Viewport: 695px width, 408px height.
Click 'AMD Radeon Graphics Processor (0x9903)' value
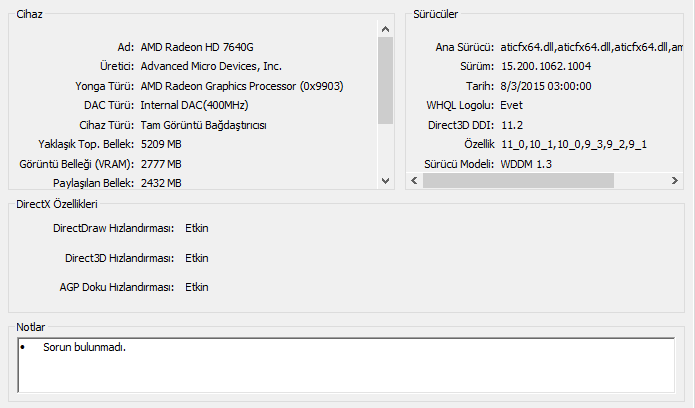pos(242,86)
